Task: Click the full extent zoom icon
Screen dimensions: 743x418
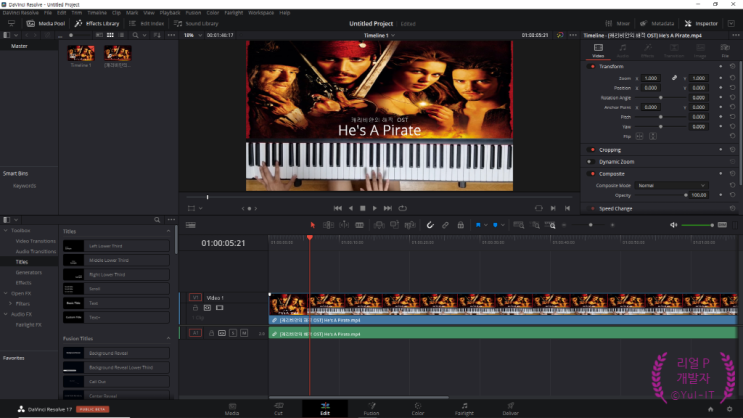Action: tap(519, 225)
